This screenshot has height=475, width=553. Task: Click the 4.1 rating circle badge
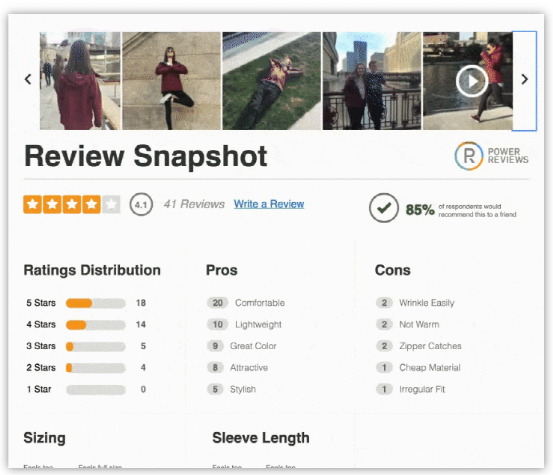tap(141, 205)
